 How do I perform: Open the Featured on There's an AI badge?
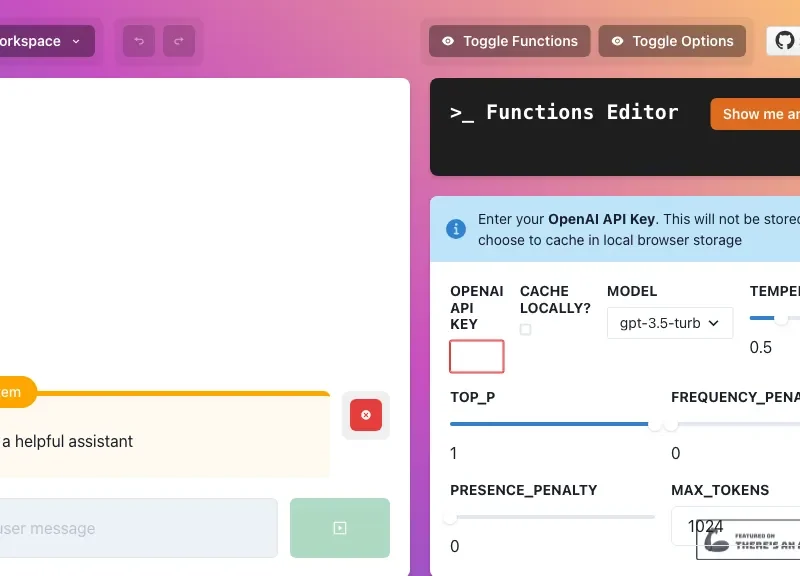pos(750,540)
